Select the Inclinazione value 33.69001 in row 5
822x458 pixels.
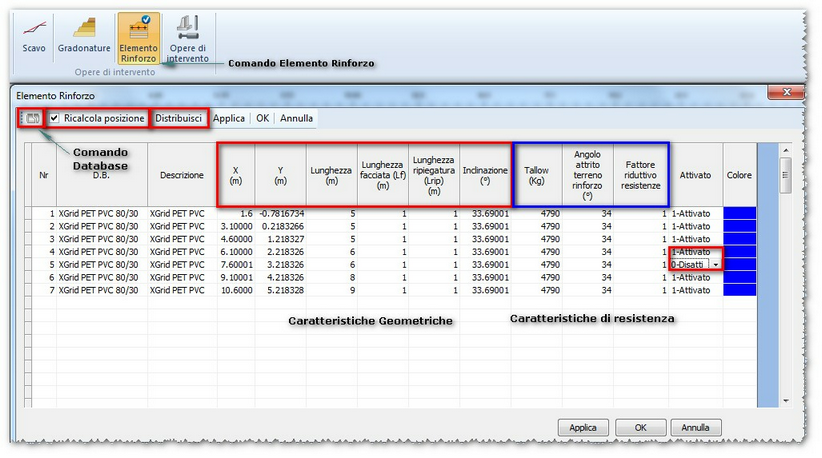(x=485, y=265)
